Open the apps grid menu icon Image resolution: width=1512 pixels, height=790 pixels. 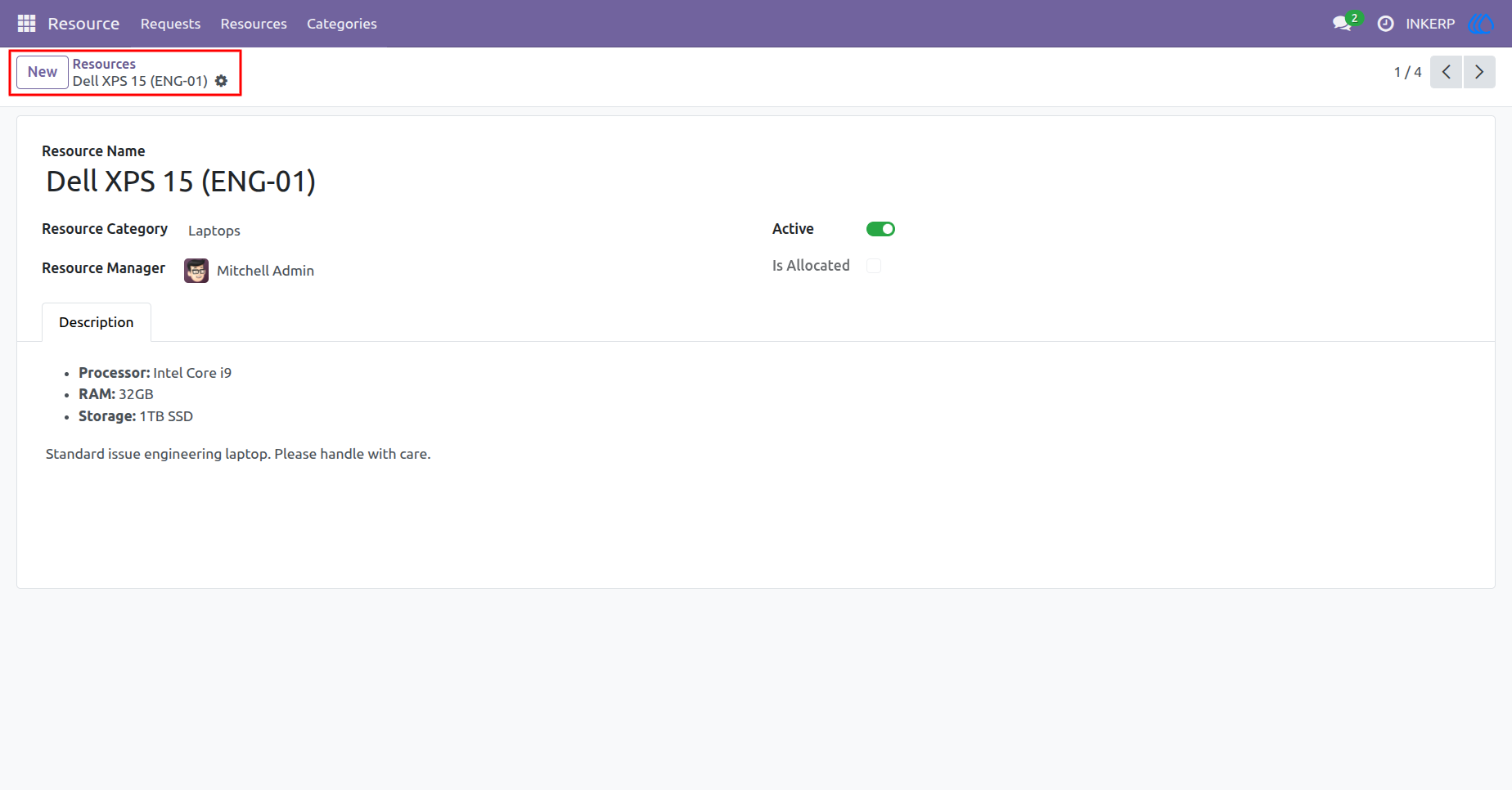26,24
